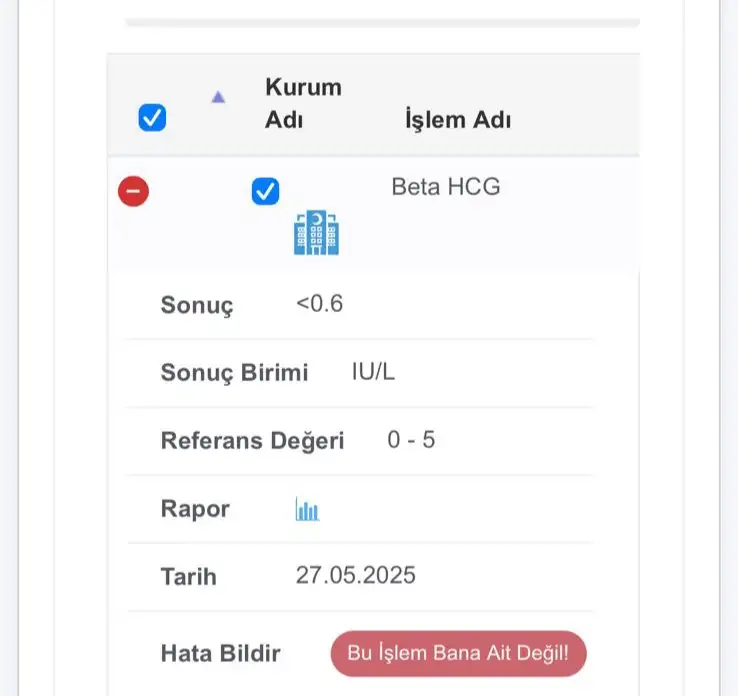The image size is (738, 696).
Task: Click the Sonuç Birimi label
Action: pos(234,373)
